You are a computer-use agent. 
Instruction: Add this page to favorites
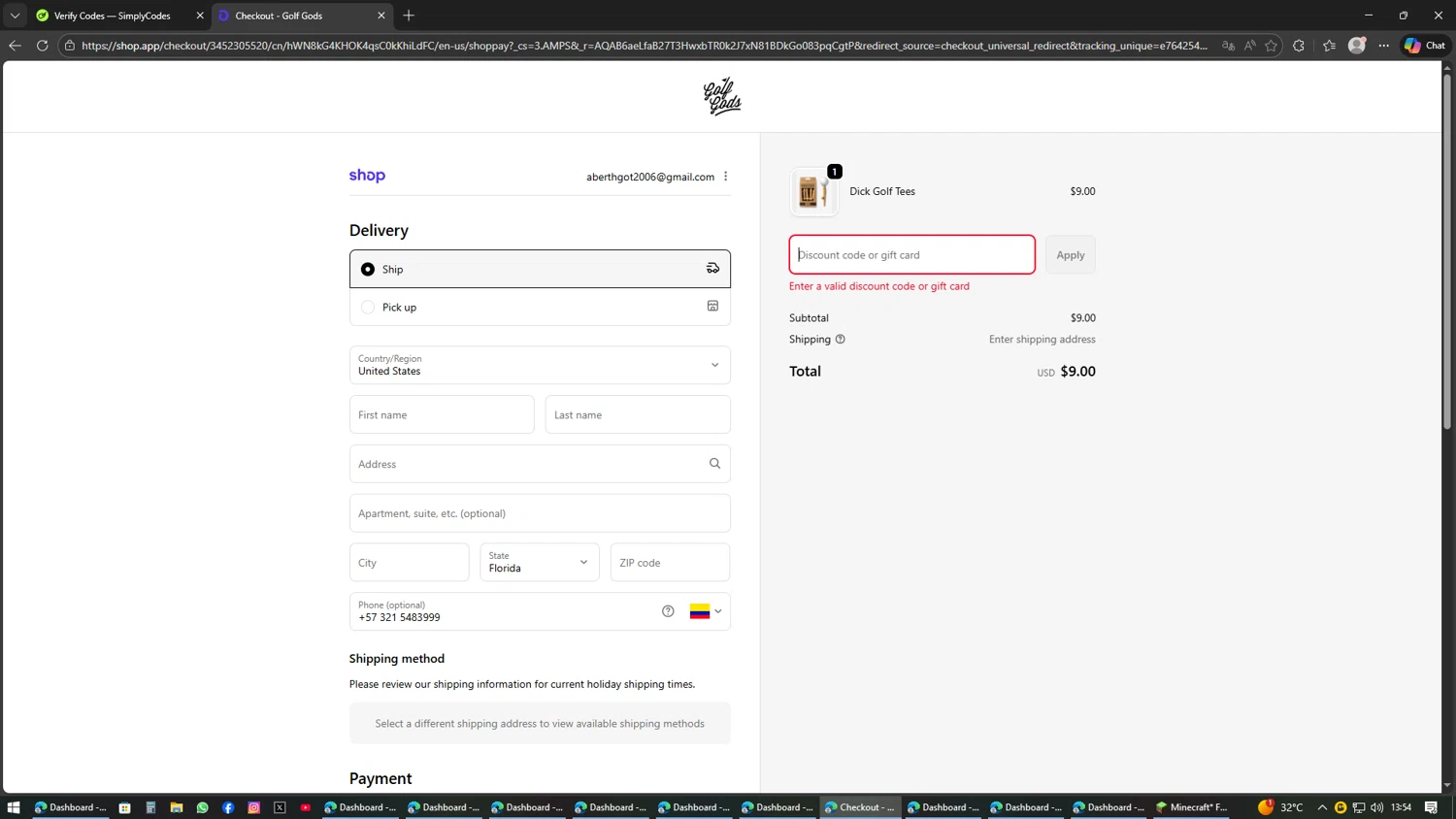tap(1271, 46)
